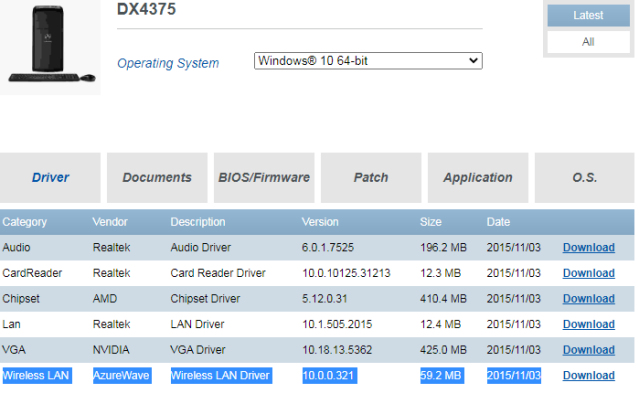Download the AzureWave Wireless LAN Driver

pos(588,375)
